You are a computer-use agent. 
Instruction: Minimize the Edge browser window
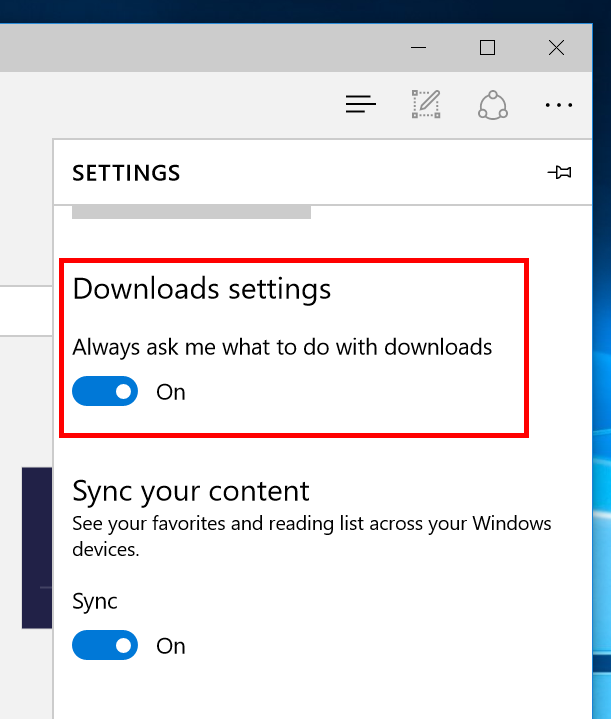click(x=419, y=47)
